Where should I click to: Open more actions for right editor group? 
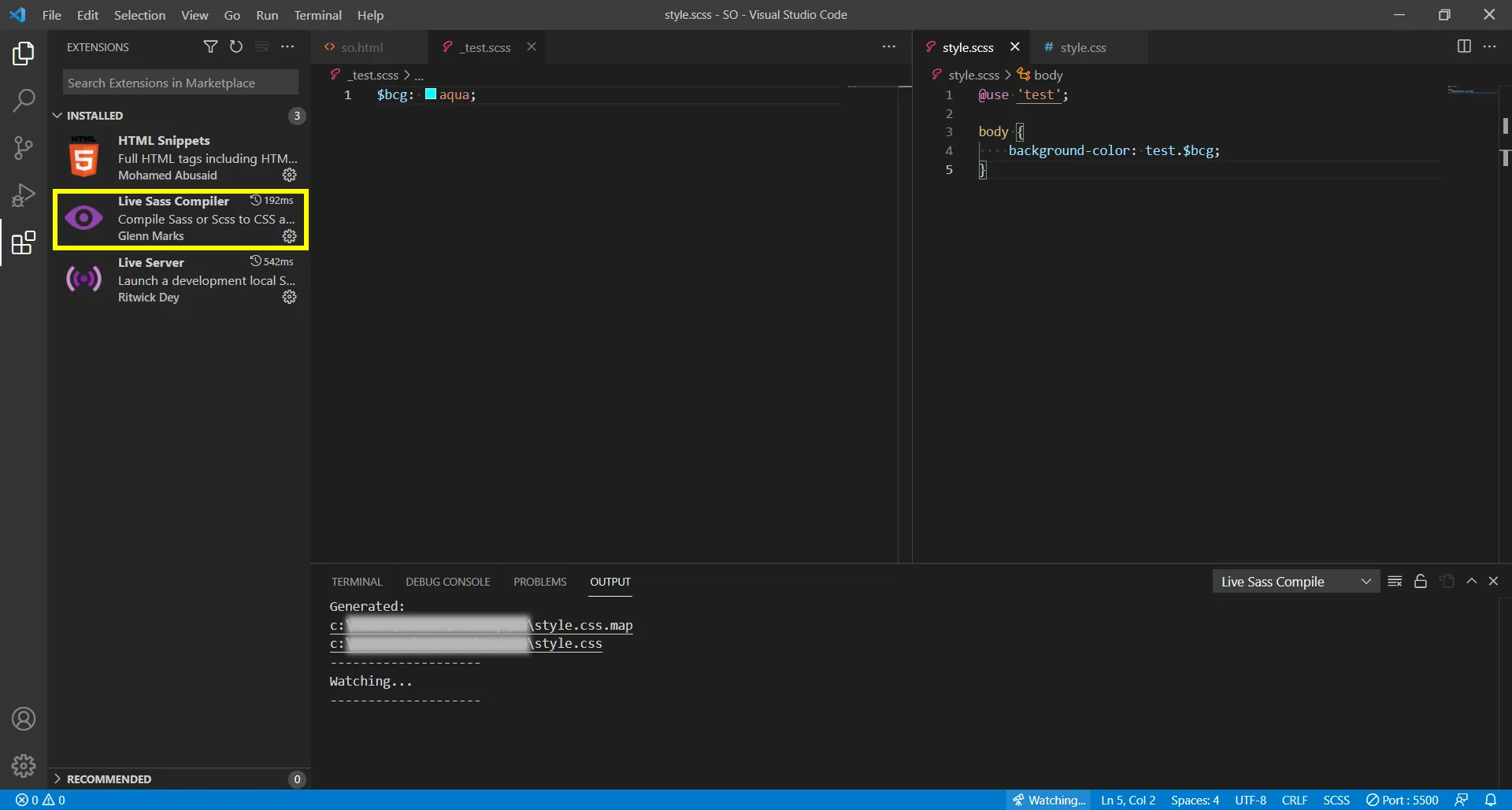(1489, 47)
